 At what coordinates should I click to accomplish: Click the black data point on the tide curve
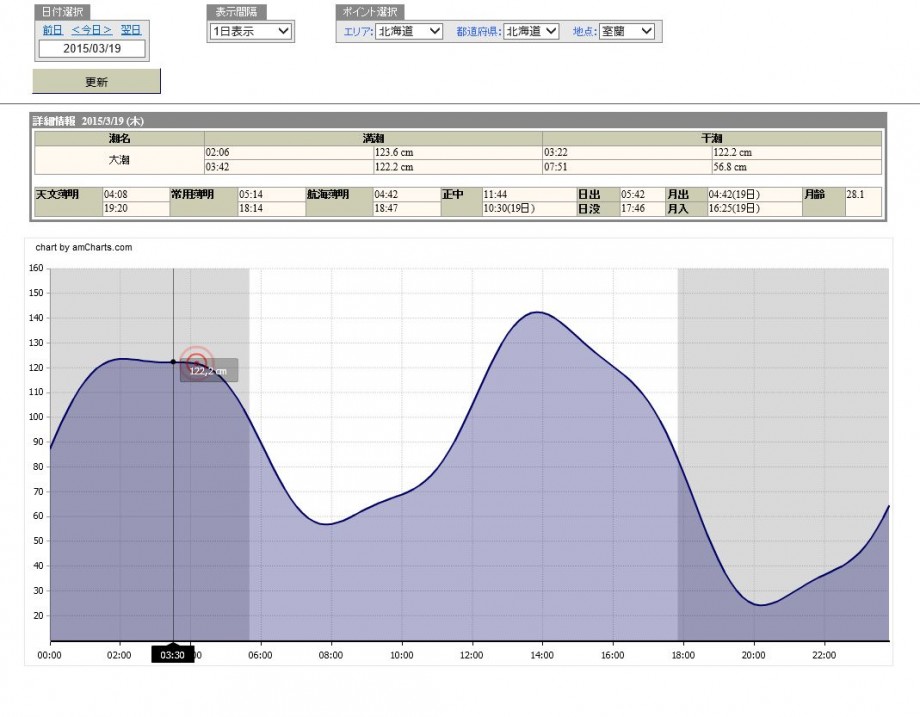coord(173,362)
